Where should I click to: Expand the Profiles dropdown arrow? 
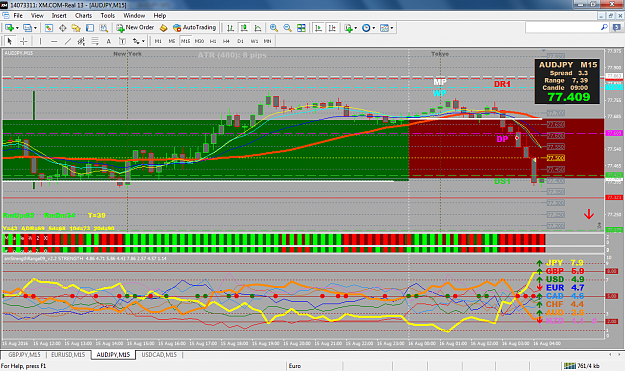click(x=35, y=28)
